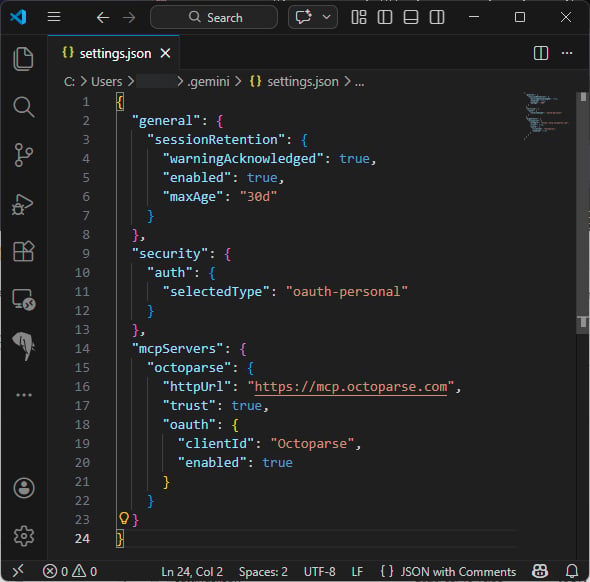Viewport: 590px width, 582px height.
Task: Open the Remote Explorer view
Action: click(23, 299)
